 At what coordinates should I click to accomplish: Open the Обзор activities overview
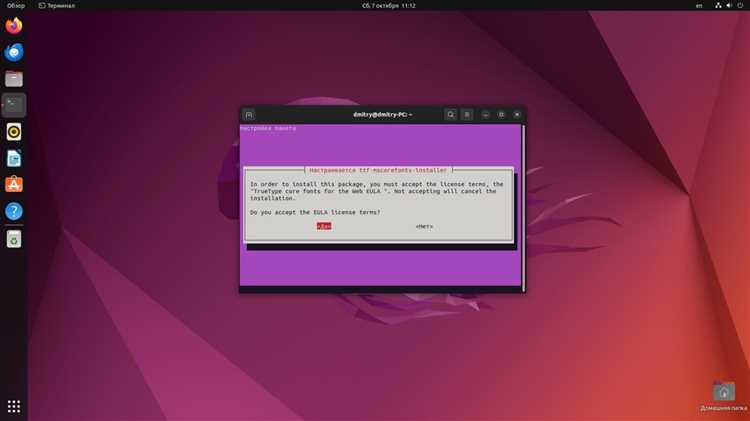click(16, 6)
